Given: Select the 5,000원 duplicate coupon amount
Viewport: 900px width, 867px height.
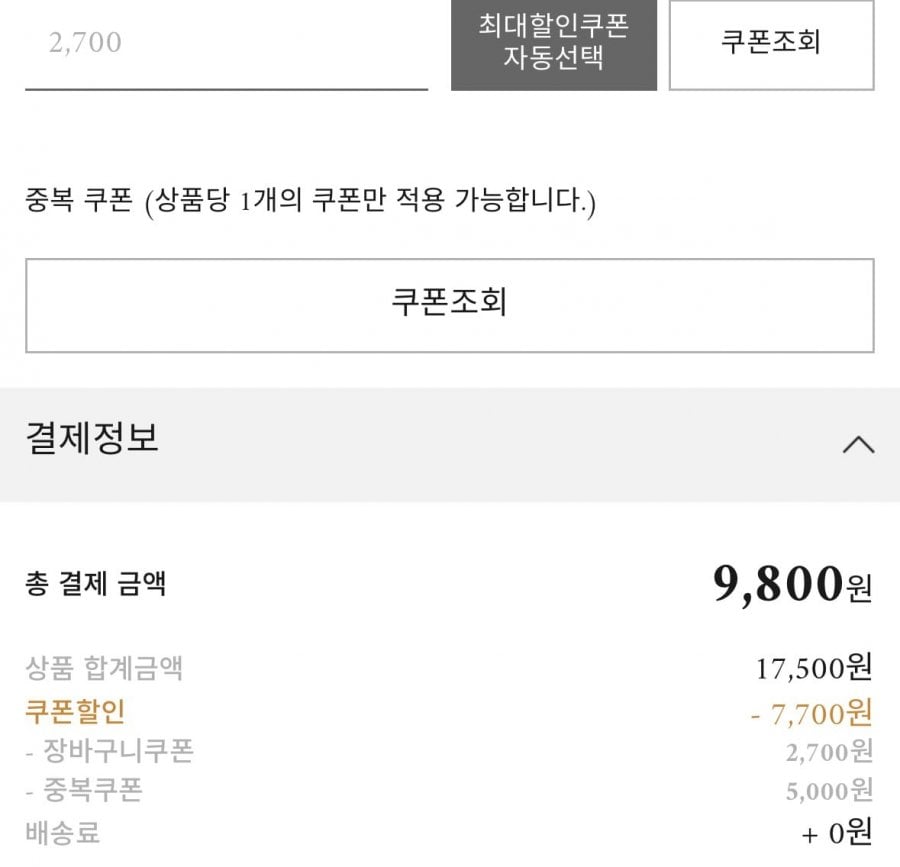Looking at the screenshot, I should coord(829,791).
